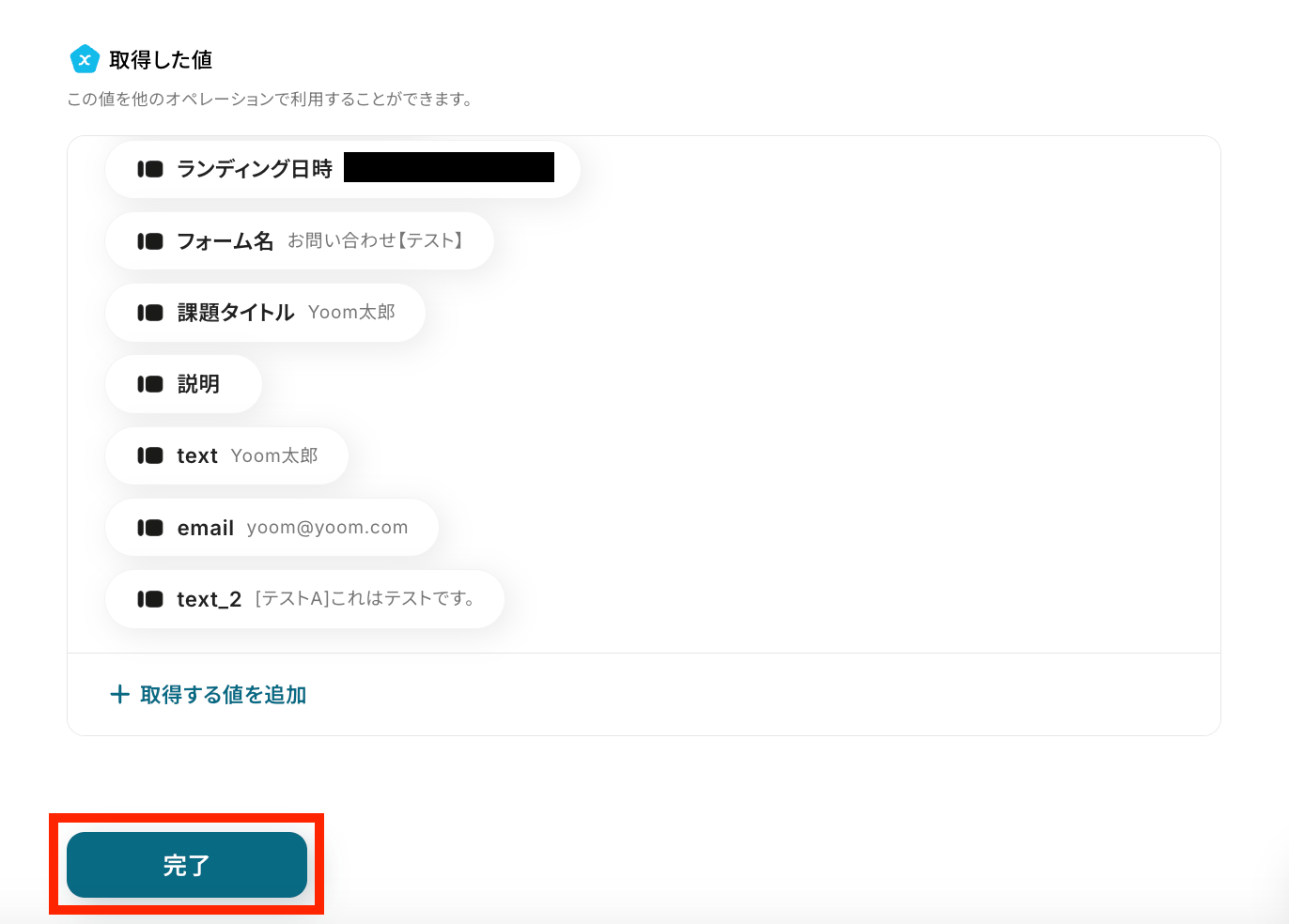Select the フォーム名 お問い合わせ chip
This screenshot has height=924, width=1289.
tap(300, 241)
